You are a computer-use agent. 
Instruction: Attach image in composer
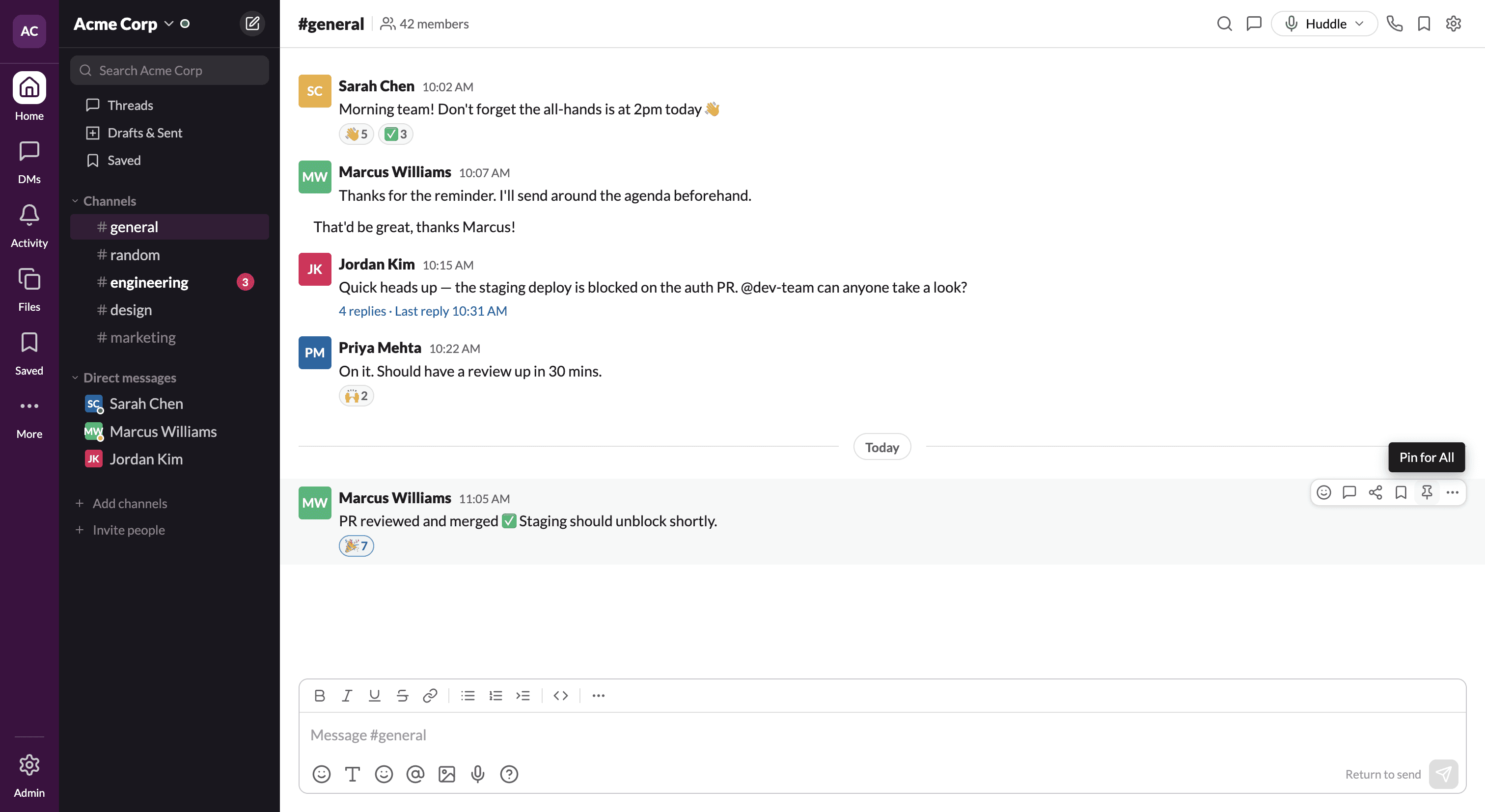click(x=447, y=774)
